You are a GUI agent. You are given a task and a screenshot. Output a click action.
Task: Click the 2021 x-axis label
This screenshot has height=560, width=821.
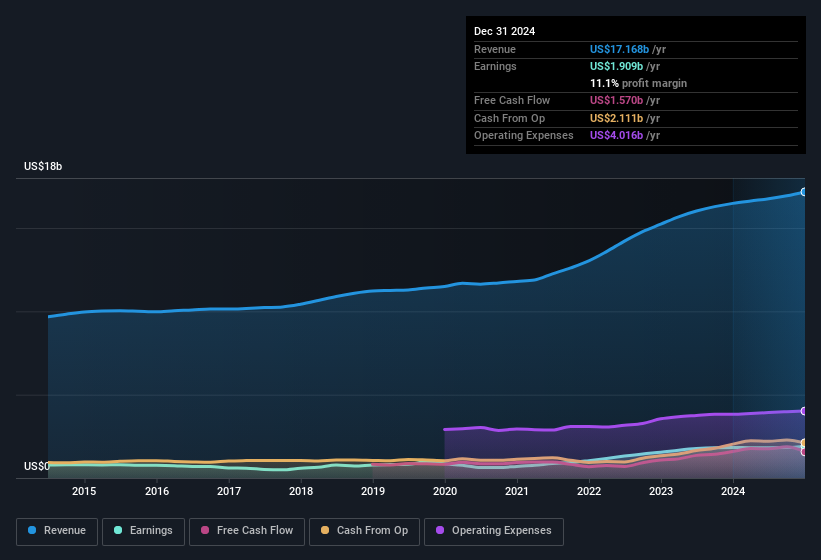click(x=517, y=491)
